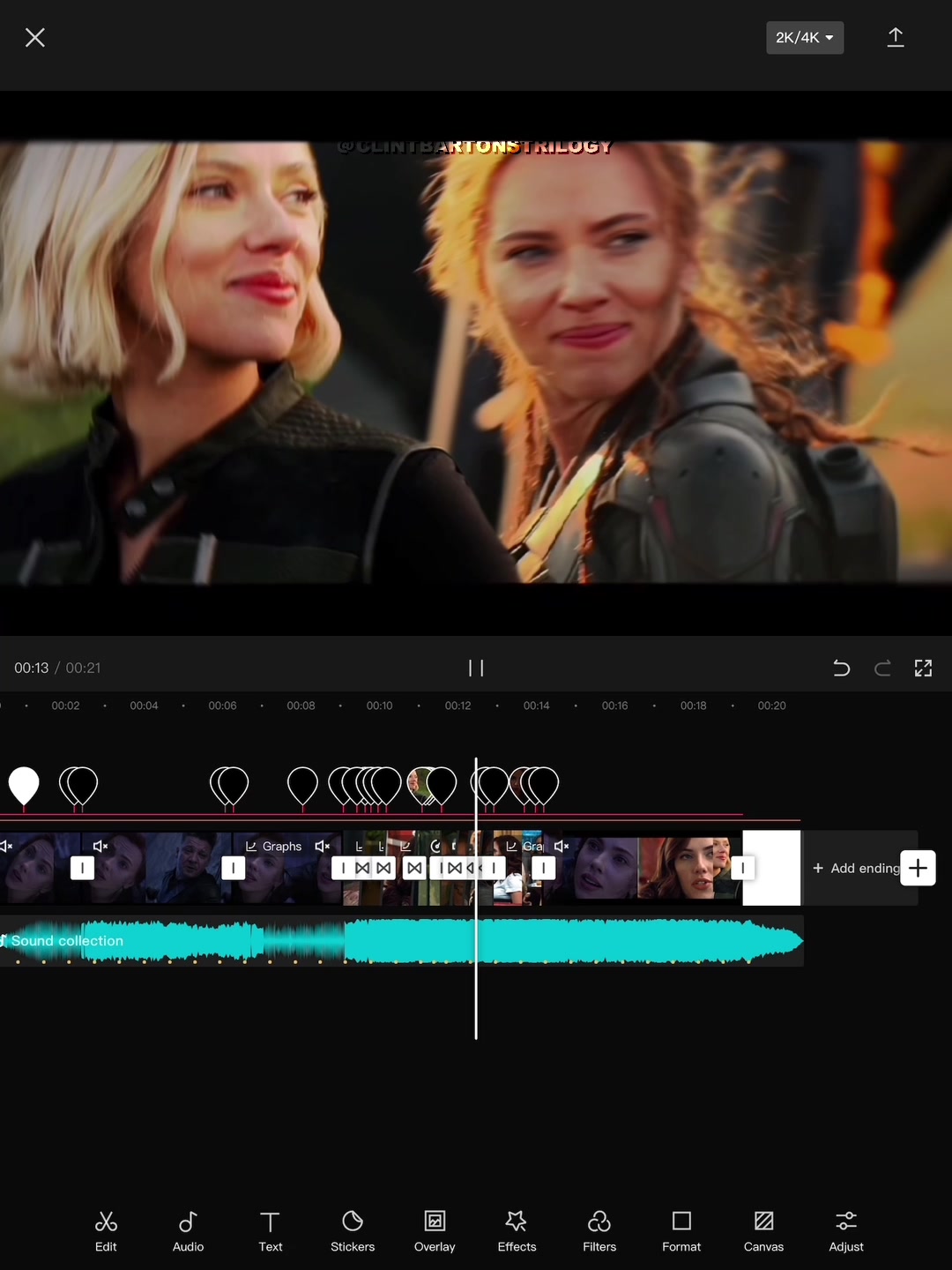Screen dimensions: 952x1270
Task: Open the Format options
Action: coord(681,1231)
